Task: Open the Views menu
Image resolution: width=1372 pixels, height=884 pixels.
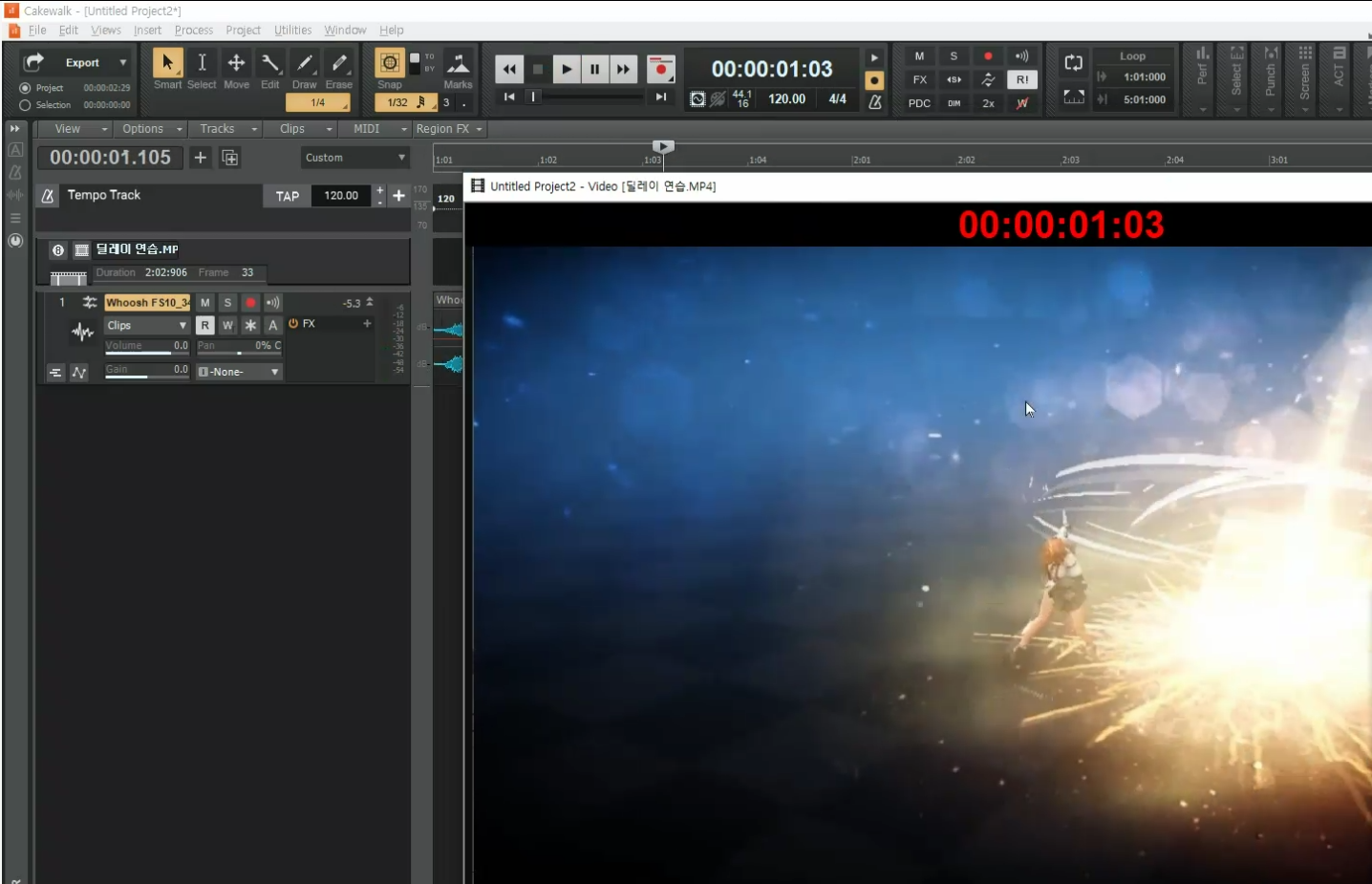Action: click(106, 31)
